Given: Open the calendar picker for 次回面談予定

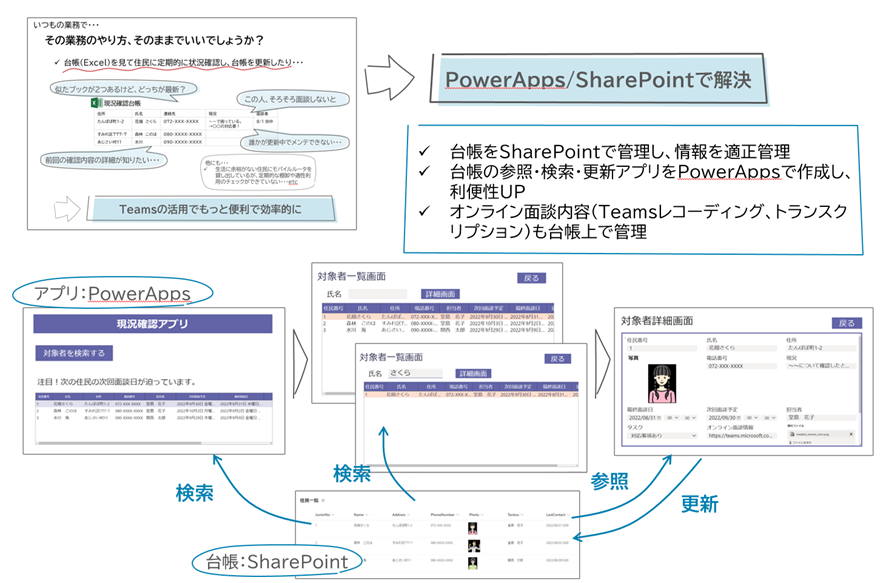Looking at the screenshot, I should tap(740, 418).
